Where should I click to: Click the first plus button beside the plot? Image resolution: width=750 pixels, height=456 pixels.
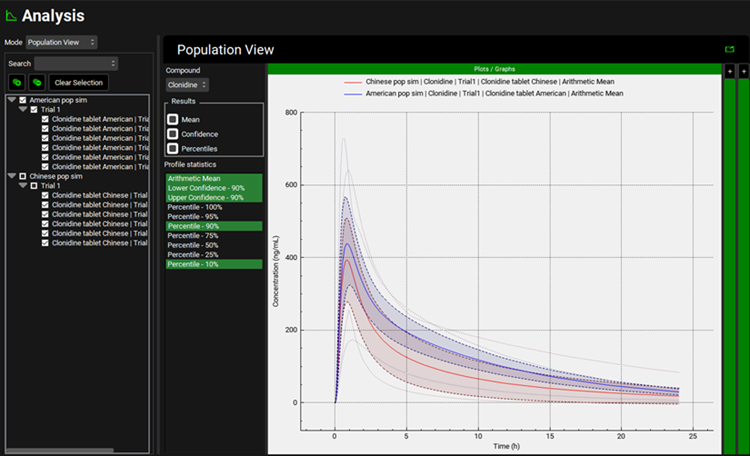tap(729, 72)
